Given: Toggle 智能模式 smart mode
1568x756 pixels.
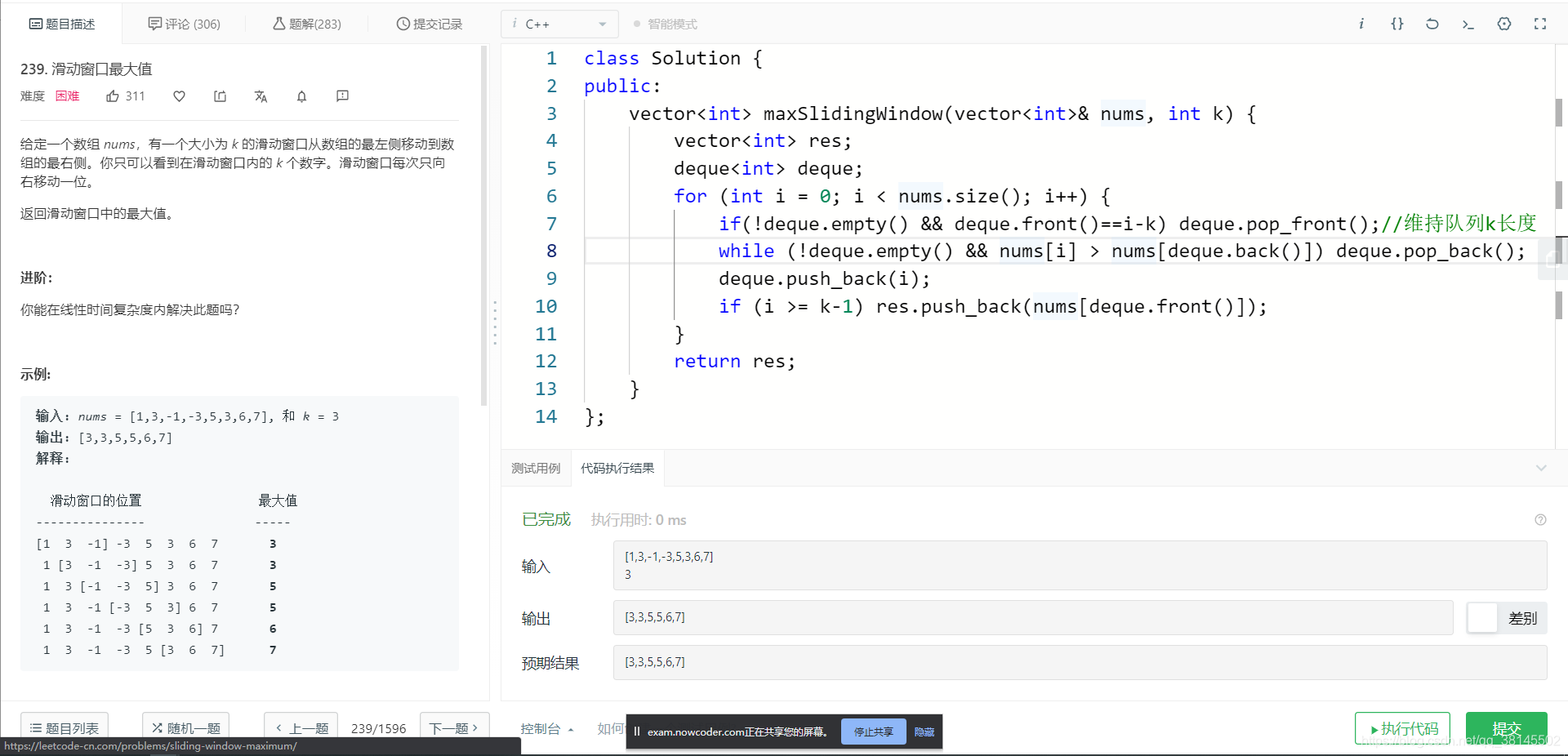Looking at the screenshot, I should point(666,24).
